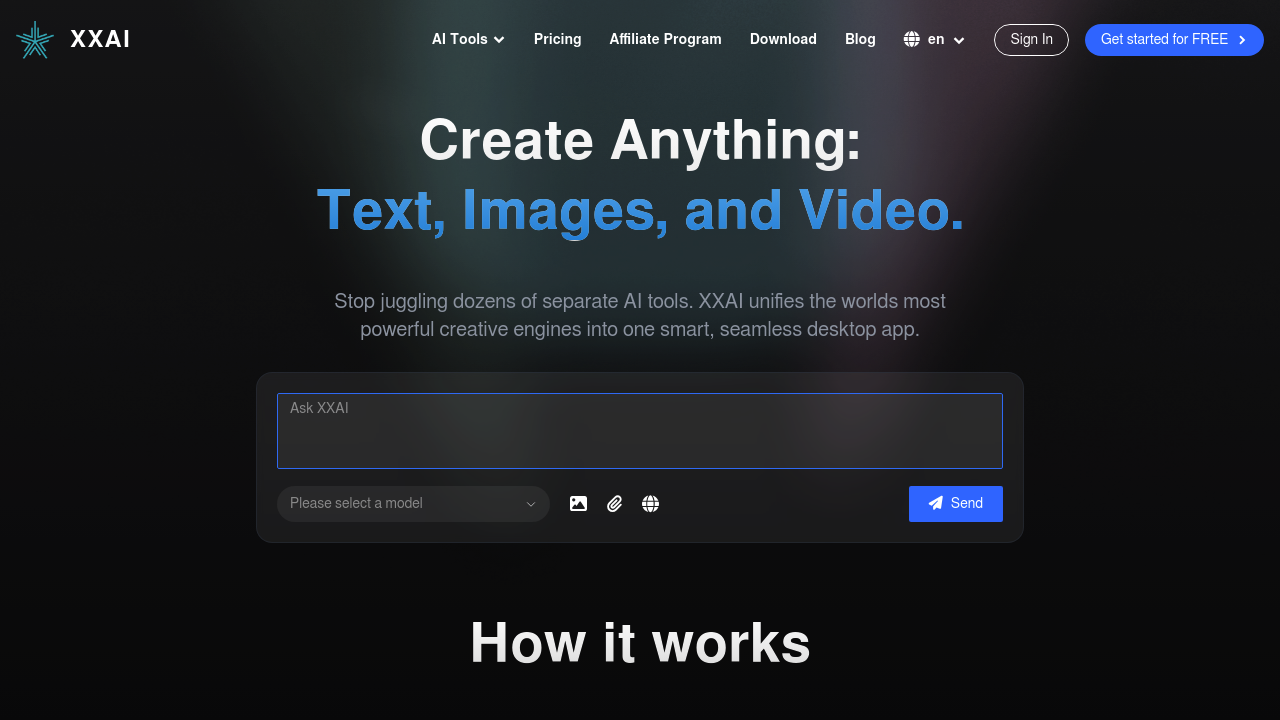The image size is (1280, 720).
Task: Click the paperclip attachment icon
Action: [615, 504]
